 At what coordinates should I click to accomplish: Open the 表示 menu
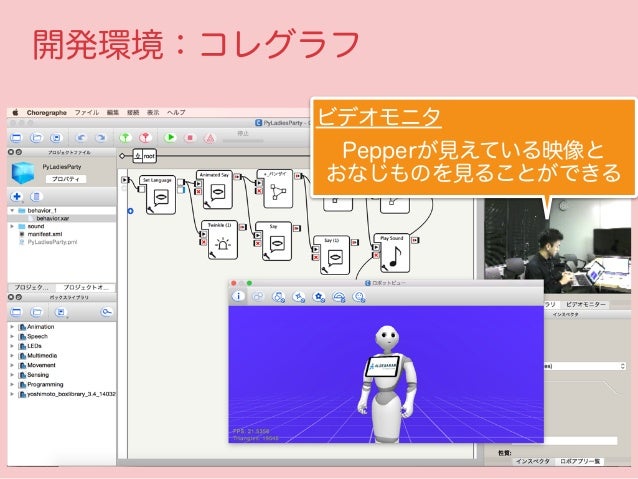(153, 112)
